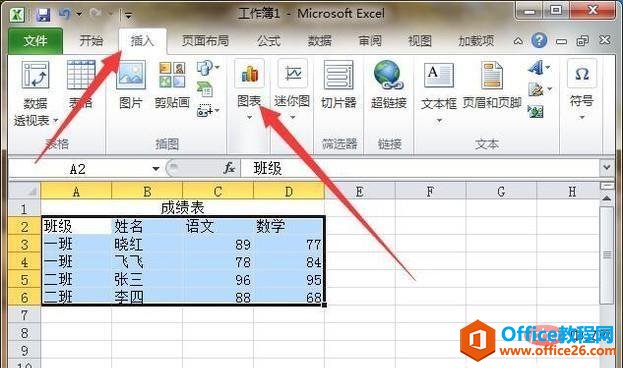Click the 图表 (Charts) icon
Screen dimensions: 623x368
click(x=249, y=73)
